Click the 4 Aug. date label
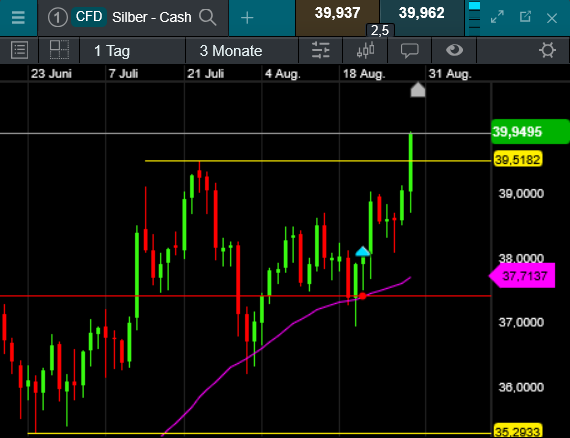The image size is (570, 438). [x=283, y=74]
